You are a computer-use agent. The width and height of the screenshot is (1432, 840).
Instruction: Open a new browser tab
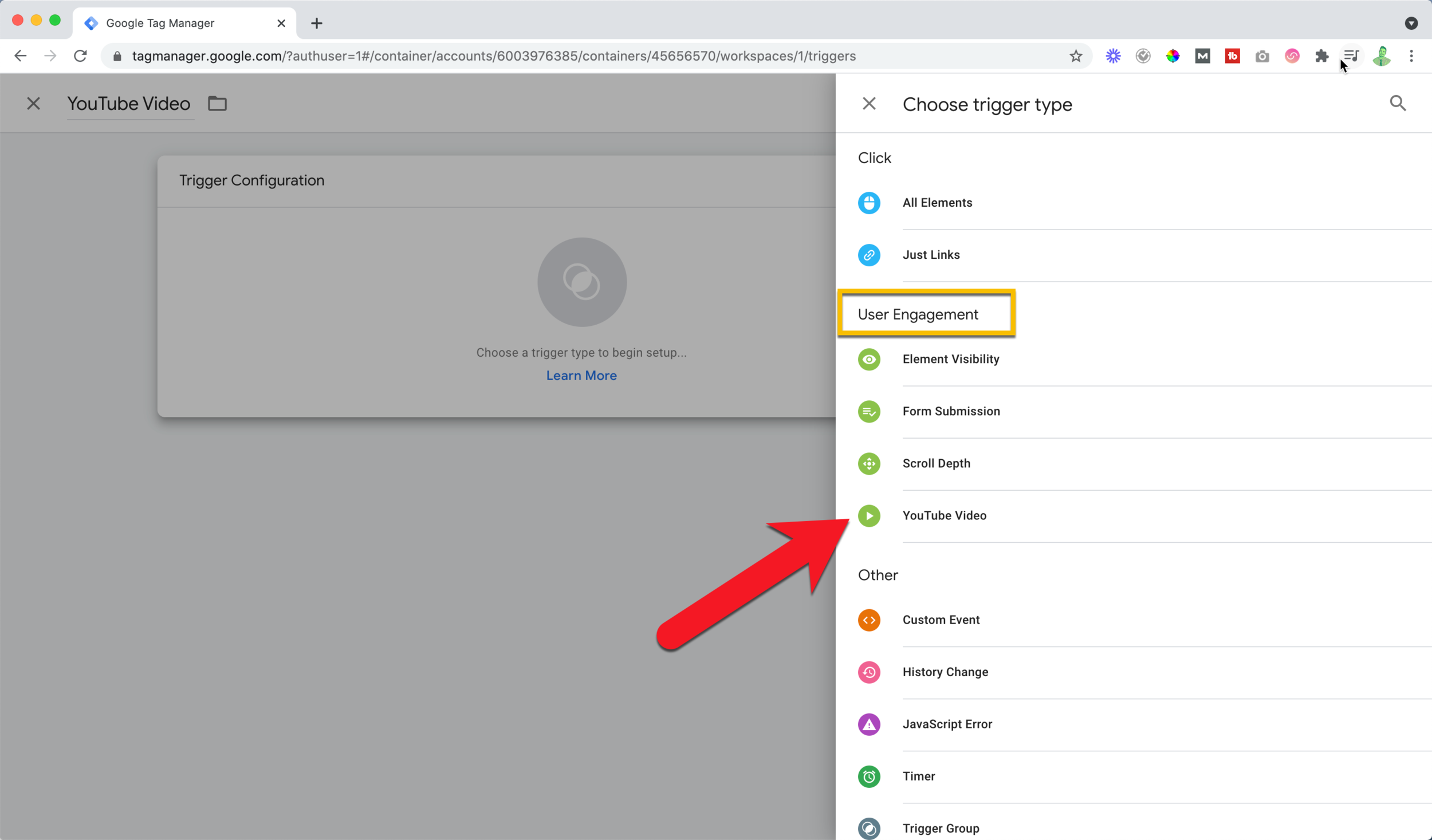pyautogui.click(x=317, y=23)
